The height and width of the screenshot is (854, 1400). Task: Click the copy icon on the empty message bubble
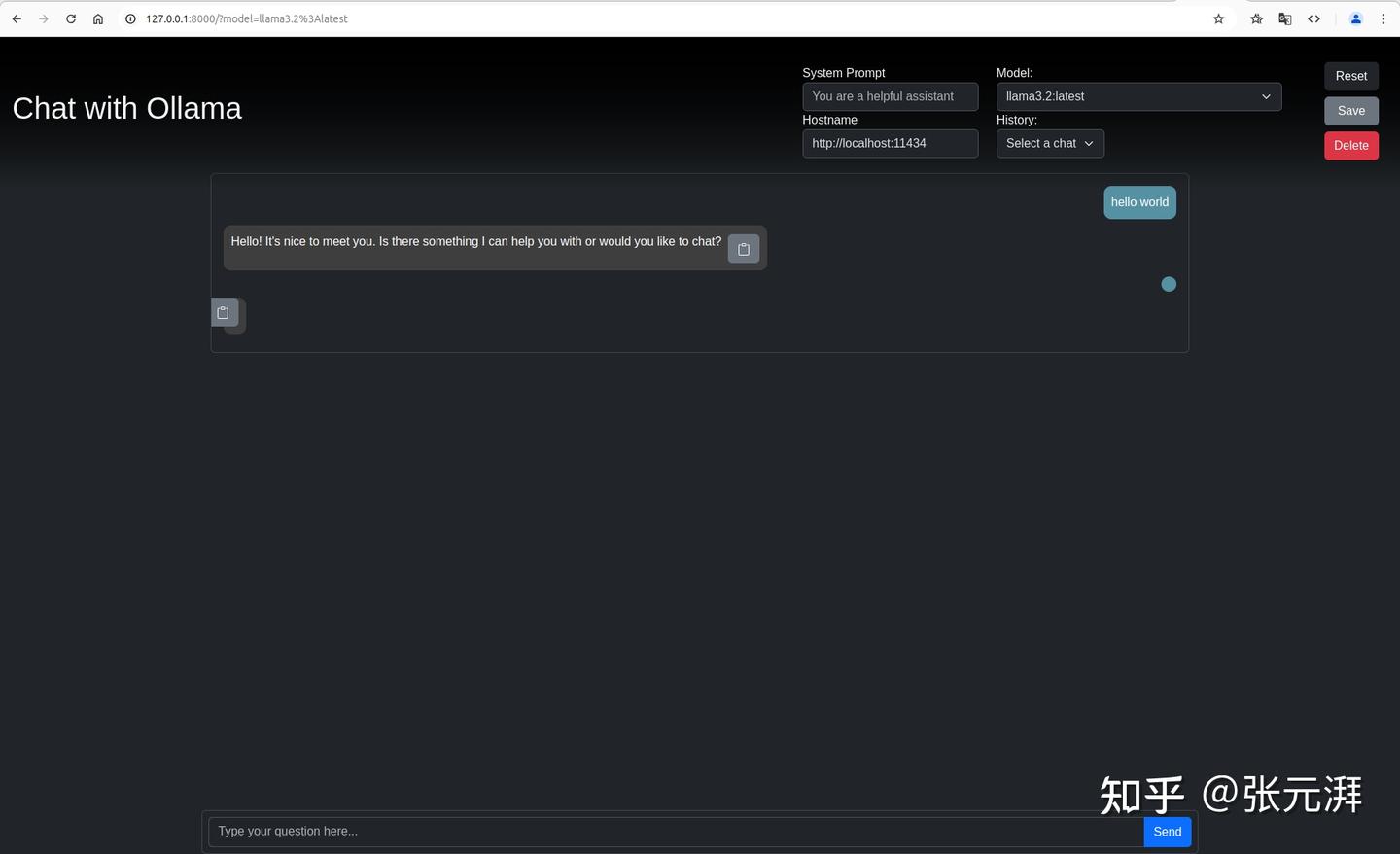click(x=223, y=312)
